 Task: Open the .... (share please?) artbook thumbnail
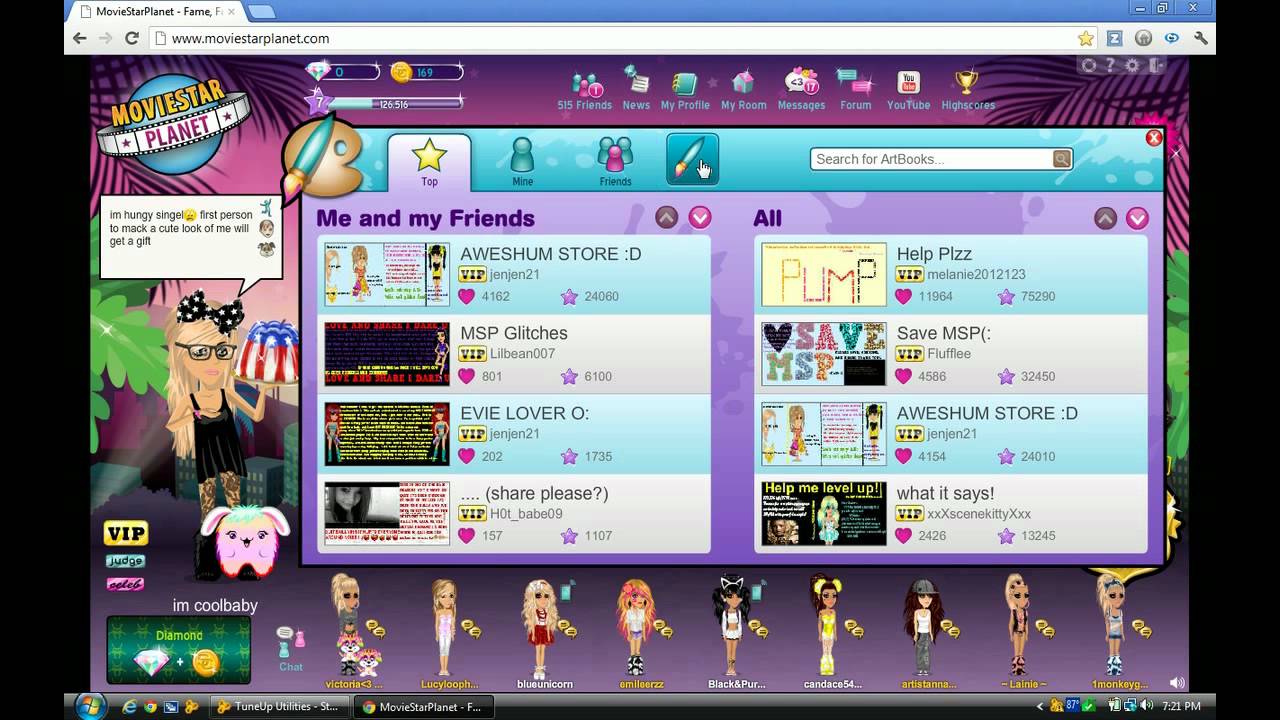387,514
